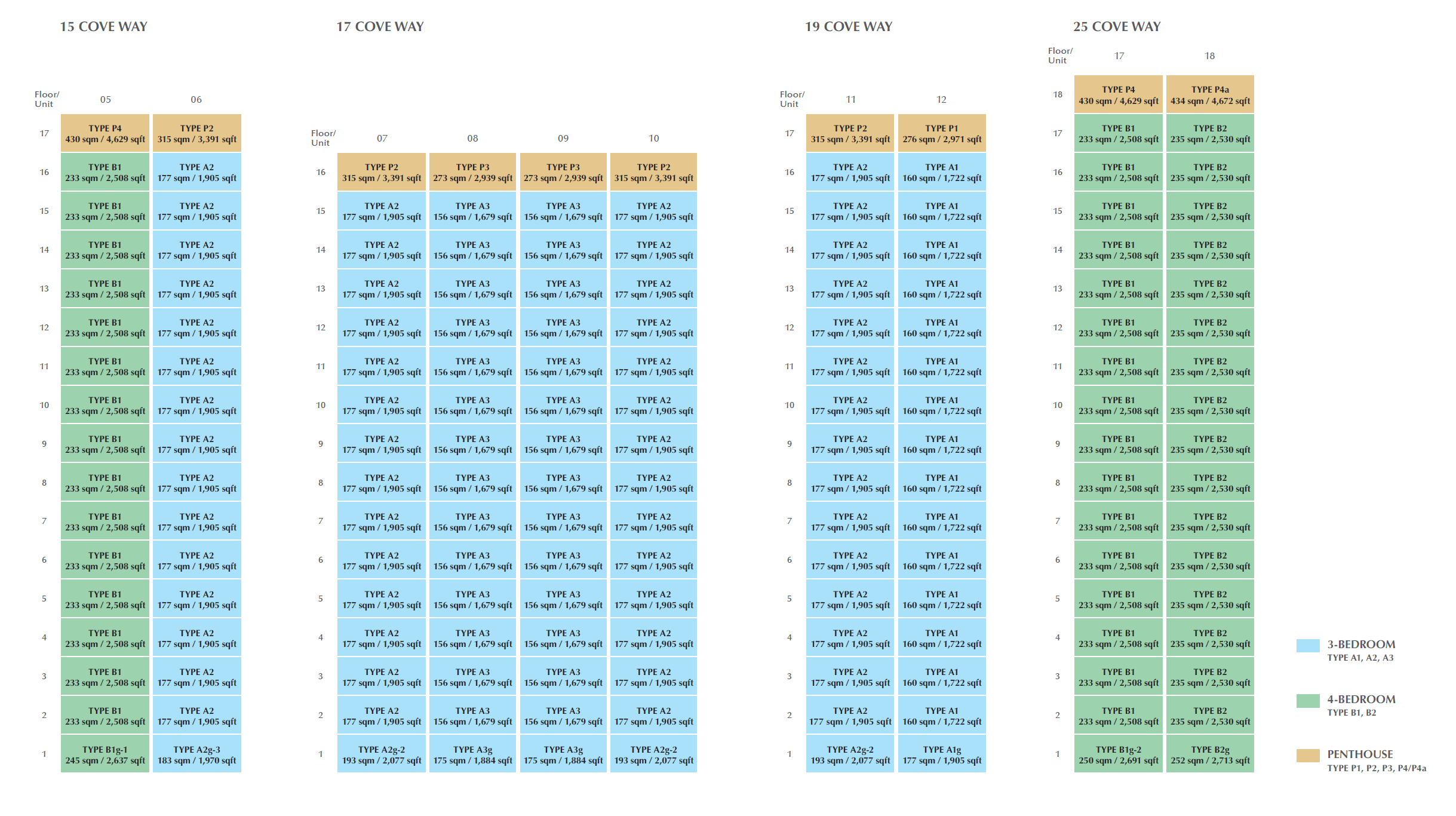Select TYPE P2 penthouse in unit 11 column
The image size is (1456, 816).
850,133
